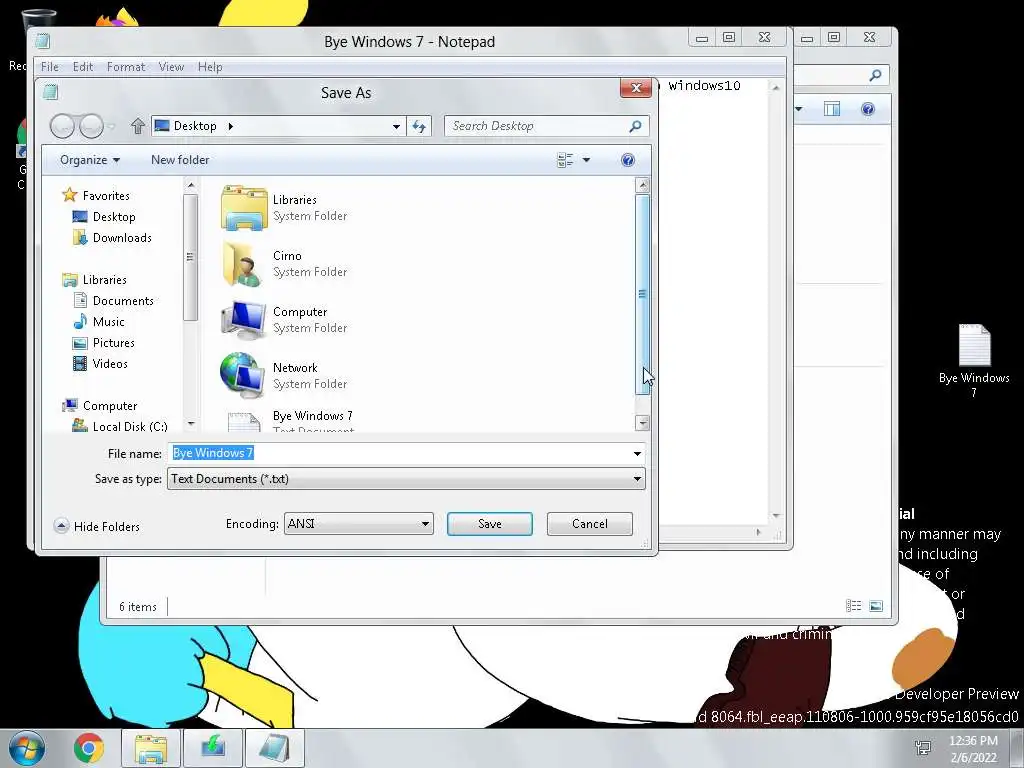1024x768 pixels.
Task: Open Google Chrome from the taskbar
Action: click(x=89, y=748)
